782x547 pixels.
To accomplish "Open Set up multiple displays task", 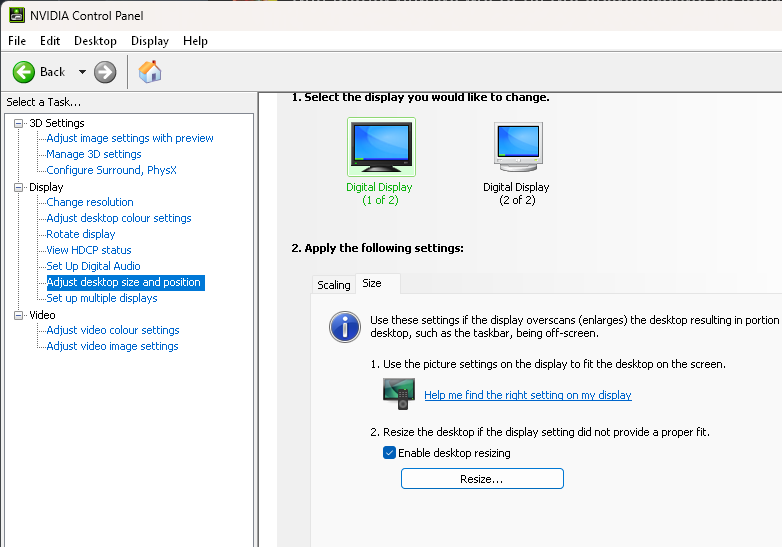I will click(102, 298).
